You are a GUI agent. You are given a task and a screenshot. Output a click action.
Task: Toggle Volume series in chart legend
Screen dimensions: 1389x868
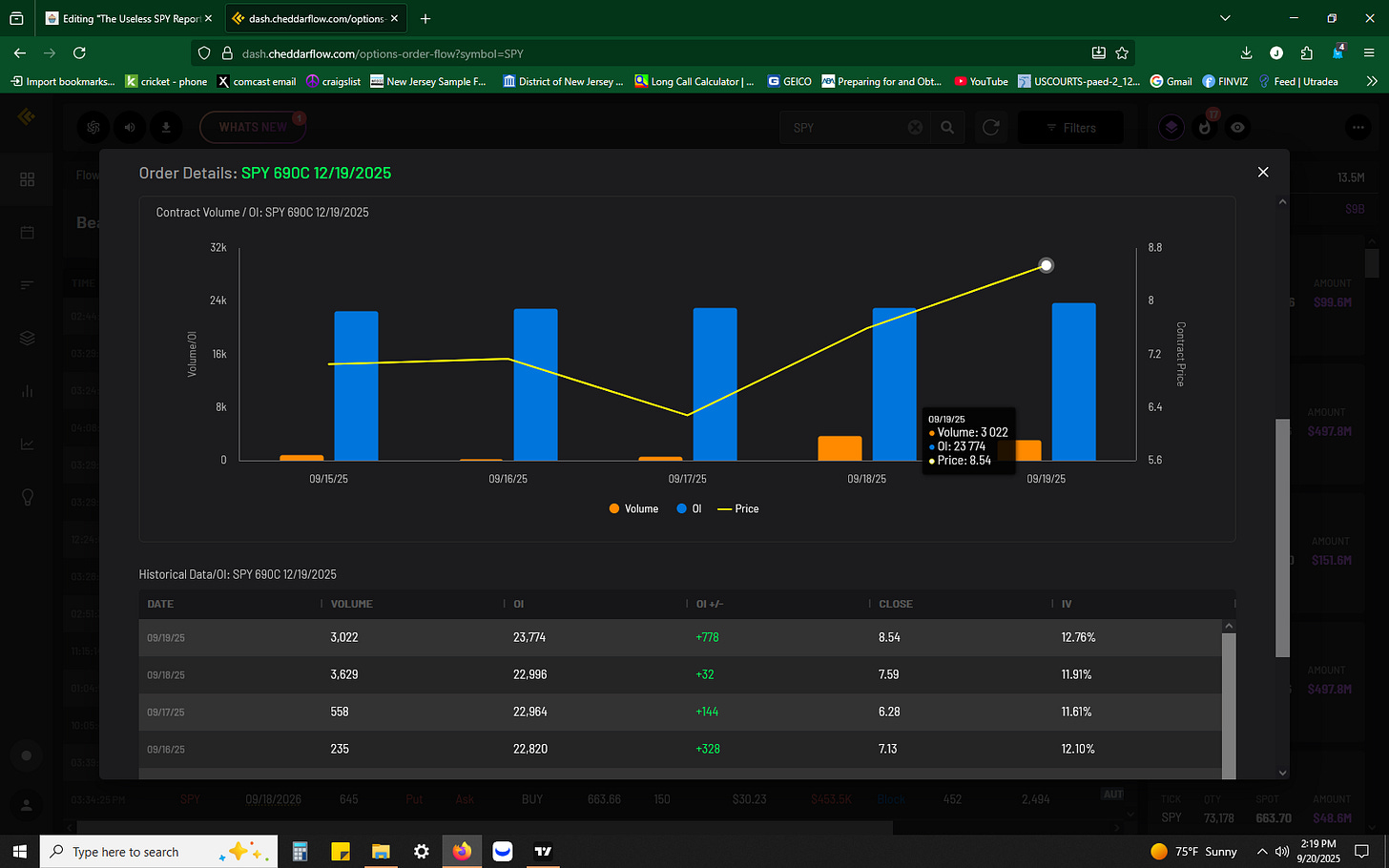point(633,508)
